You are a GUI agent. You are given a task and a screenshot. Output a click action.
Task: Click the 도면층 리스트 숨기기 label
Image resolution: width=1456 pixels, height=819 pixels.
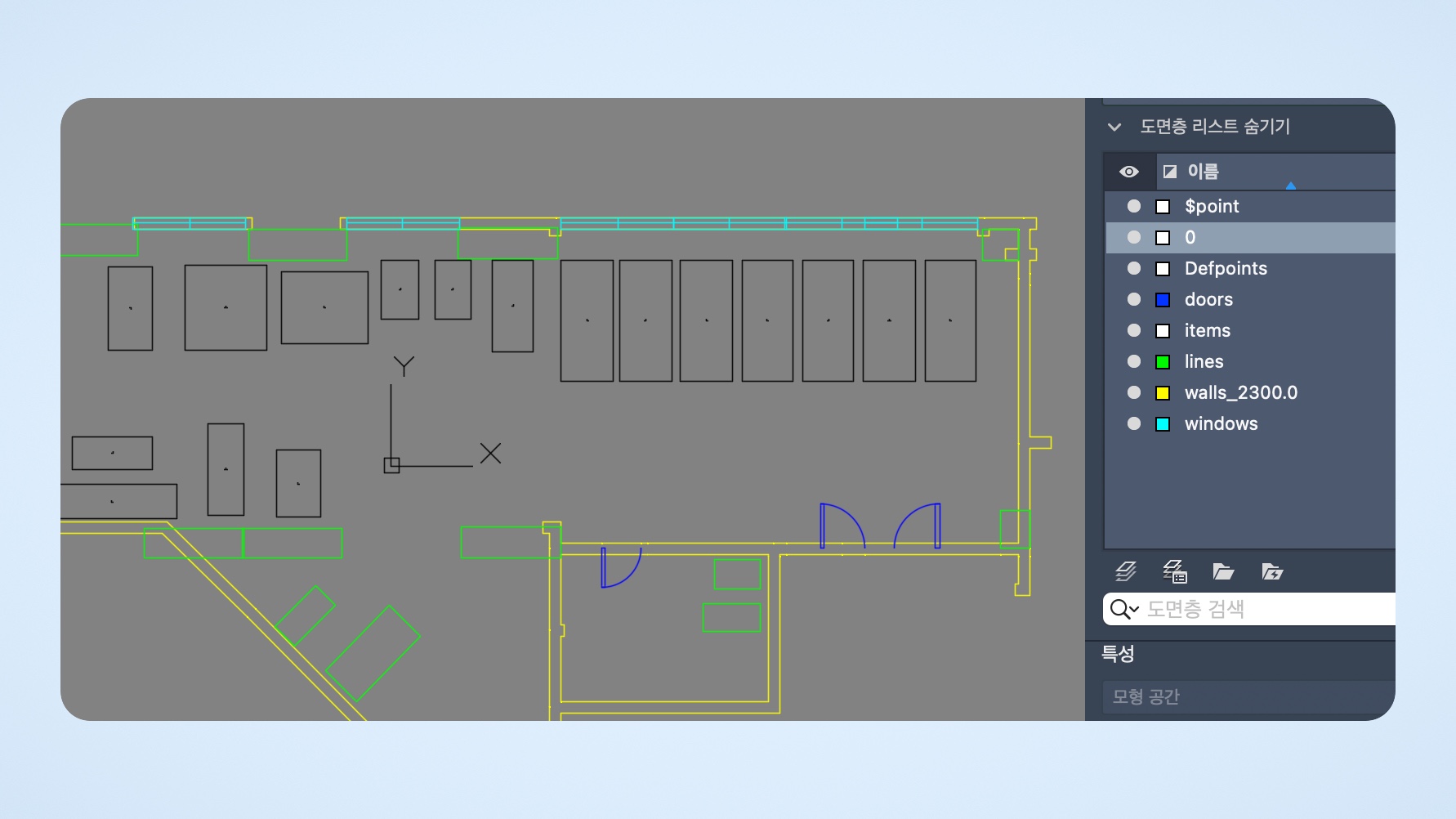[x=1215, y=127]
